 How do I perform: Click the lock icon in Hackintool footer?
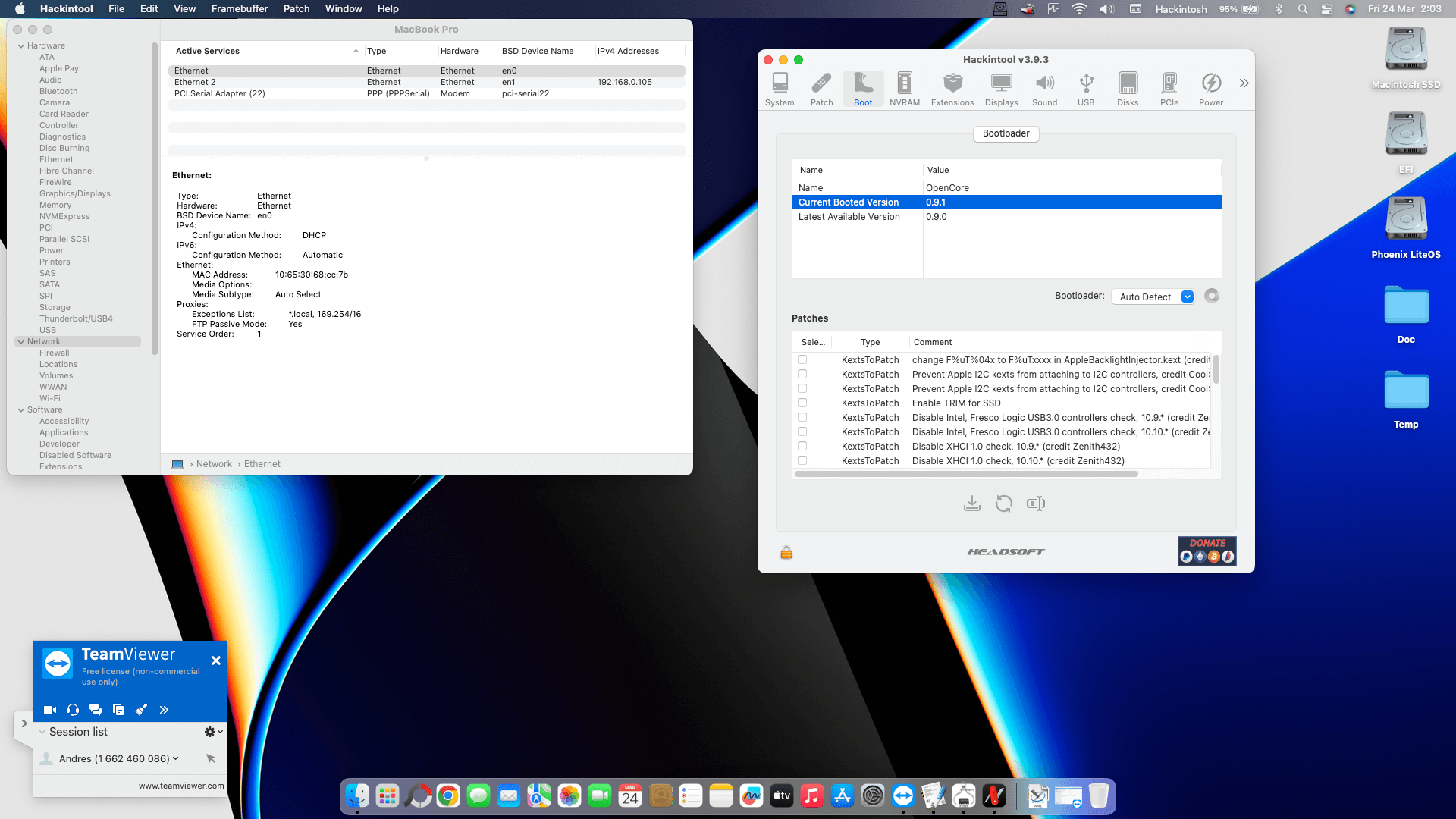pyautogui.click(x=786, y=552)
